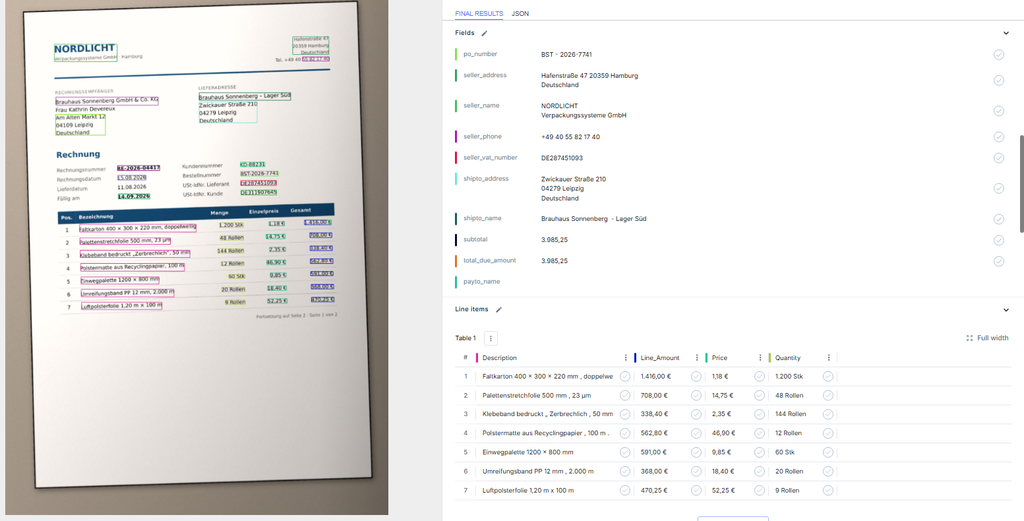Confirm the seller_name field checkmark
This screenshot has width=1024, height=521.
coord(999,111)
